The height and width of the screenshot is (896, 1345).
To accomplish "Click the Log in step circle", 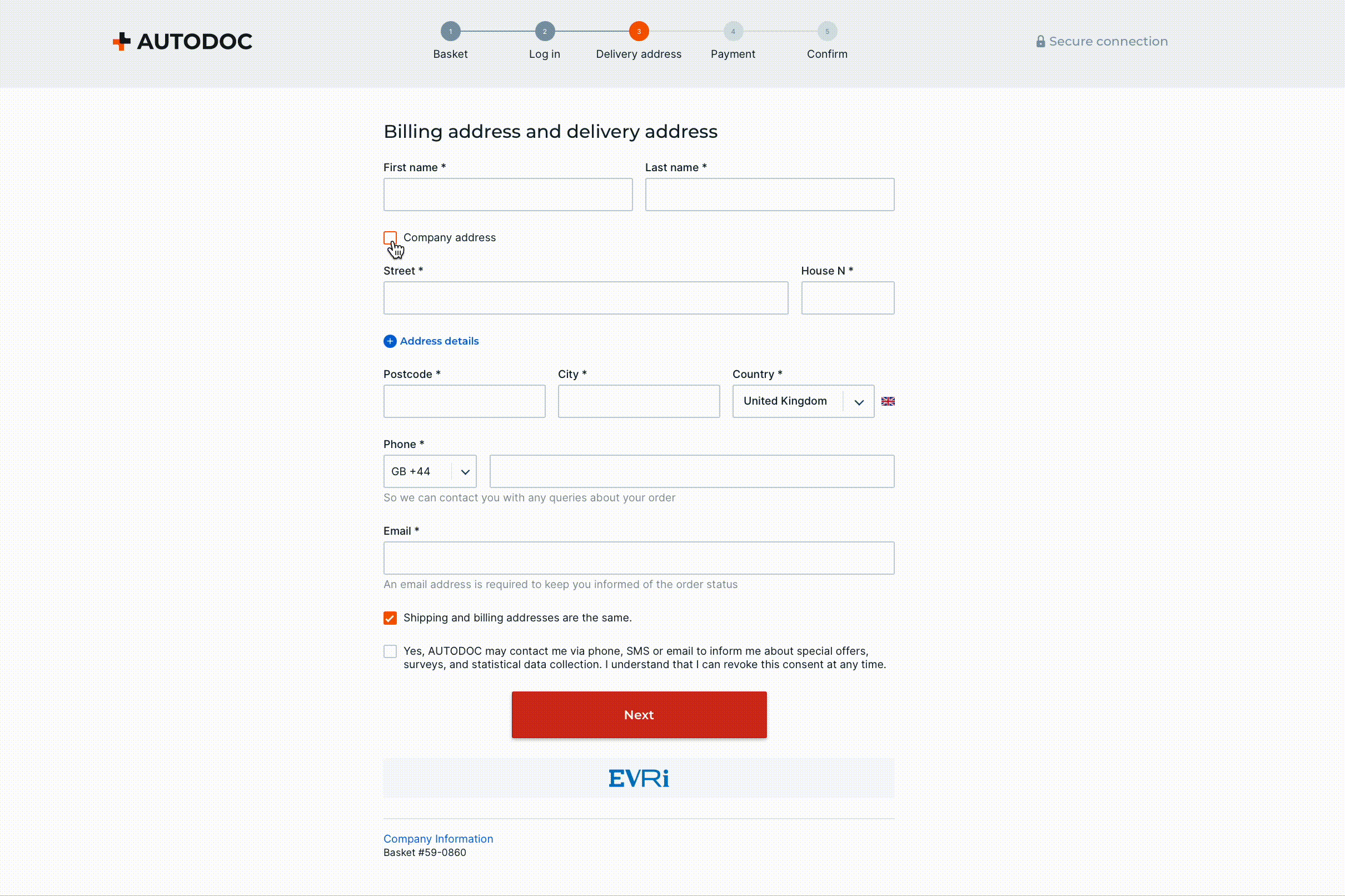I will 545,32.
